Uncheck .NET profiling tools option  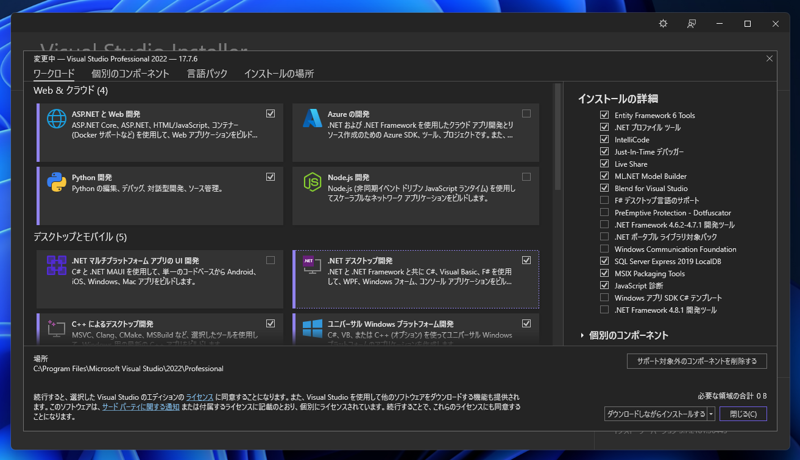[x=604, y=127]
